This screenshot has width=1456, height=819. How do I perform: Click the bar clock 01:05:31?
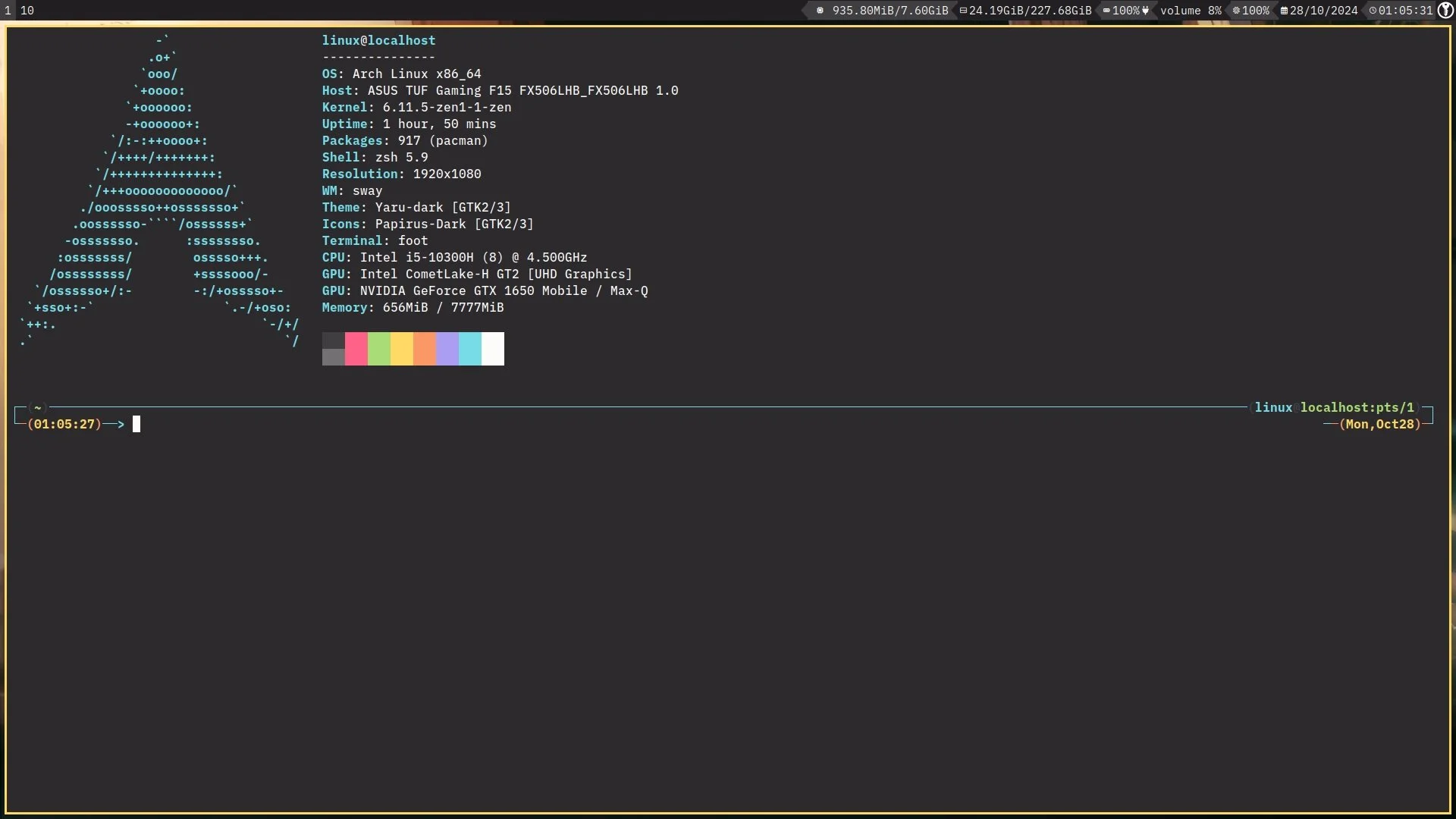point(1406,11)
